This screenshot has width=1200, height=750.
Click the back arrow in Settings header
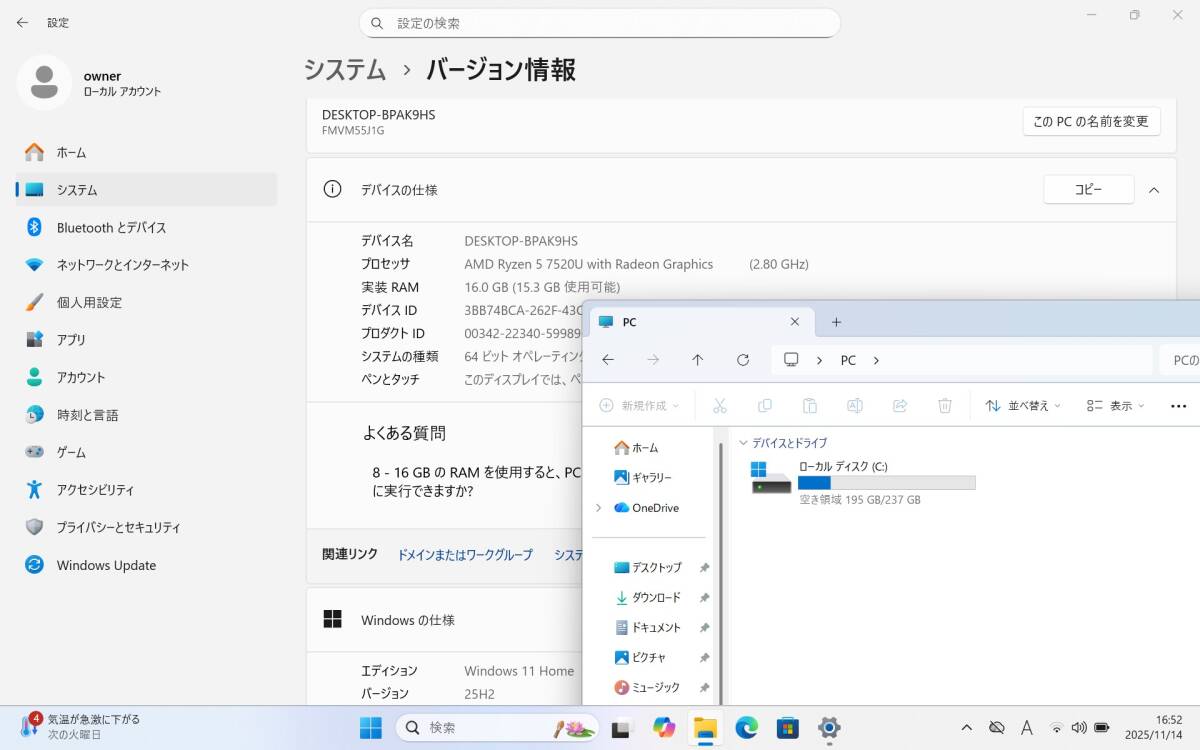pos(22,22)
